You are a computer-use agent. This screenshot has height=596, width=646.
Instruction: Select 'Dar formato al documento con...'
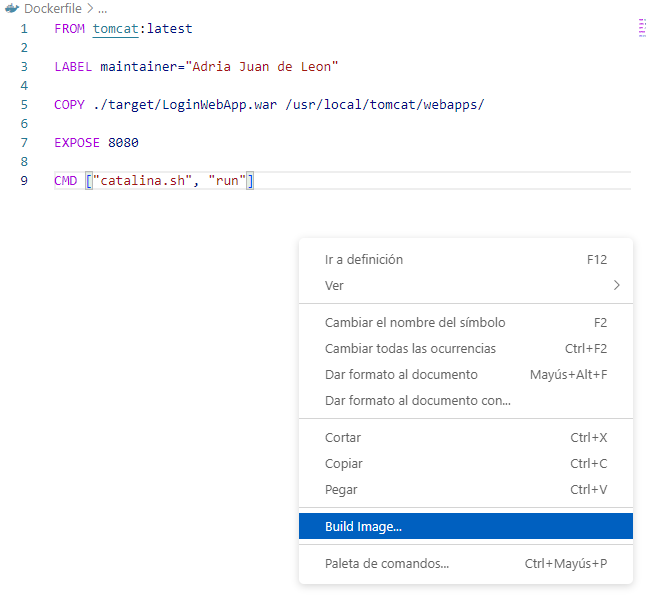[466, 400]
